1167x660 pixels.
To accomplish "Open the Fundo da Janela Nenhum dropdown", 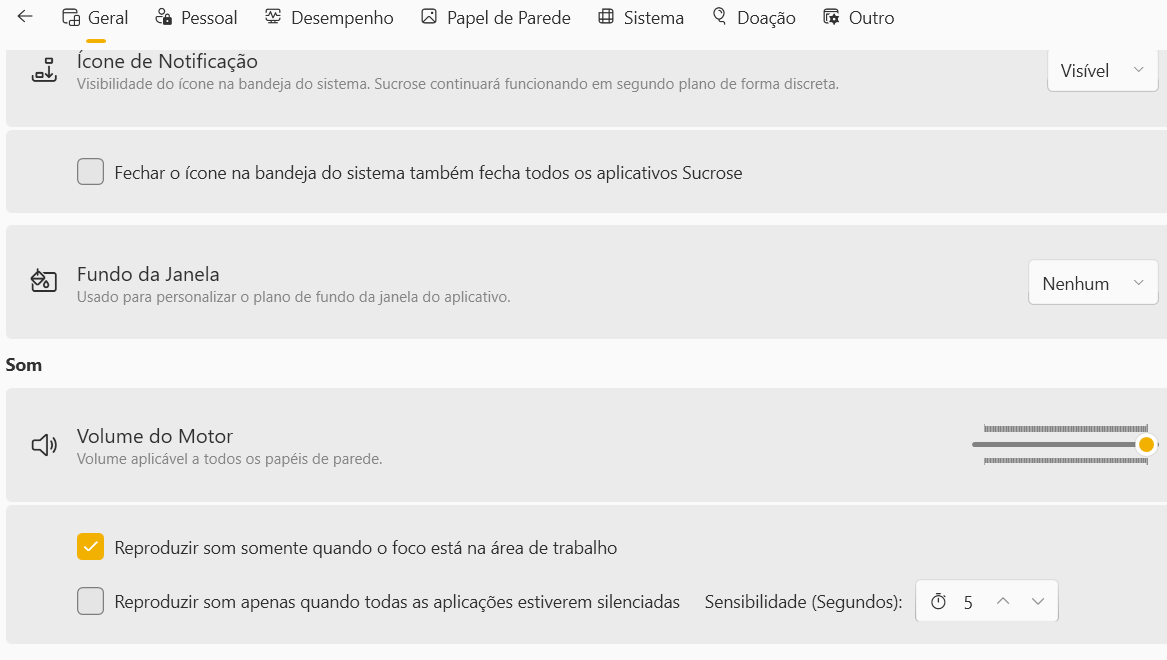I will coord(1092,283).
